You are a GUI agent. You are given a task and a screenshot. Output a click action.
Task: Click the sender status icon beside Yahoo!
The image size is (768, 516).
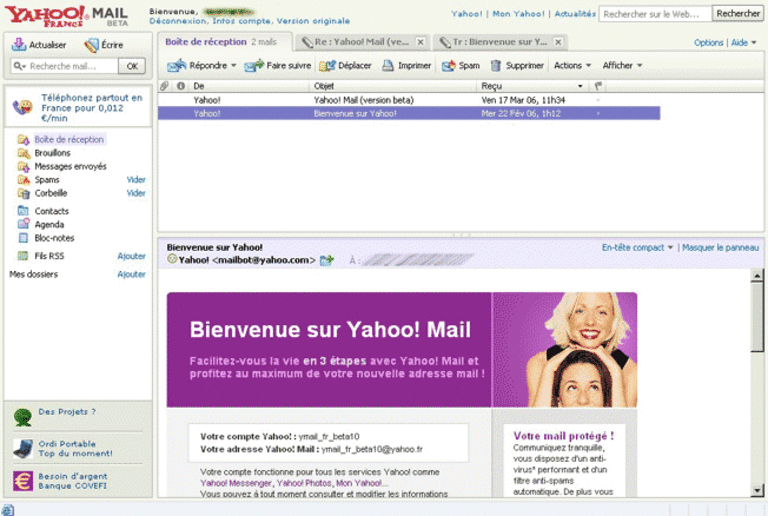click(x=172, y=259)
